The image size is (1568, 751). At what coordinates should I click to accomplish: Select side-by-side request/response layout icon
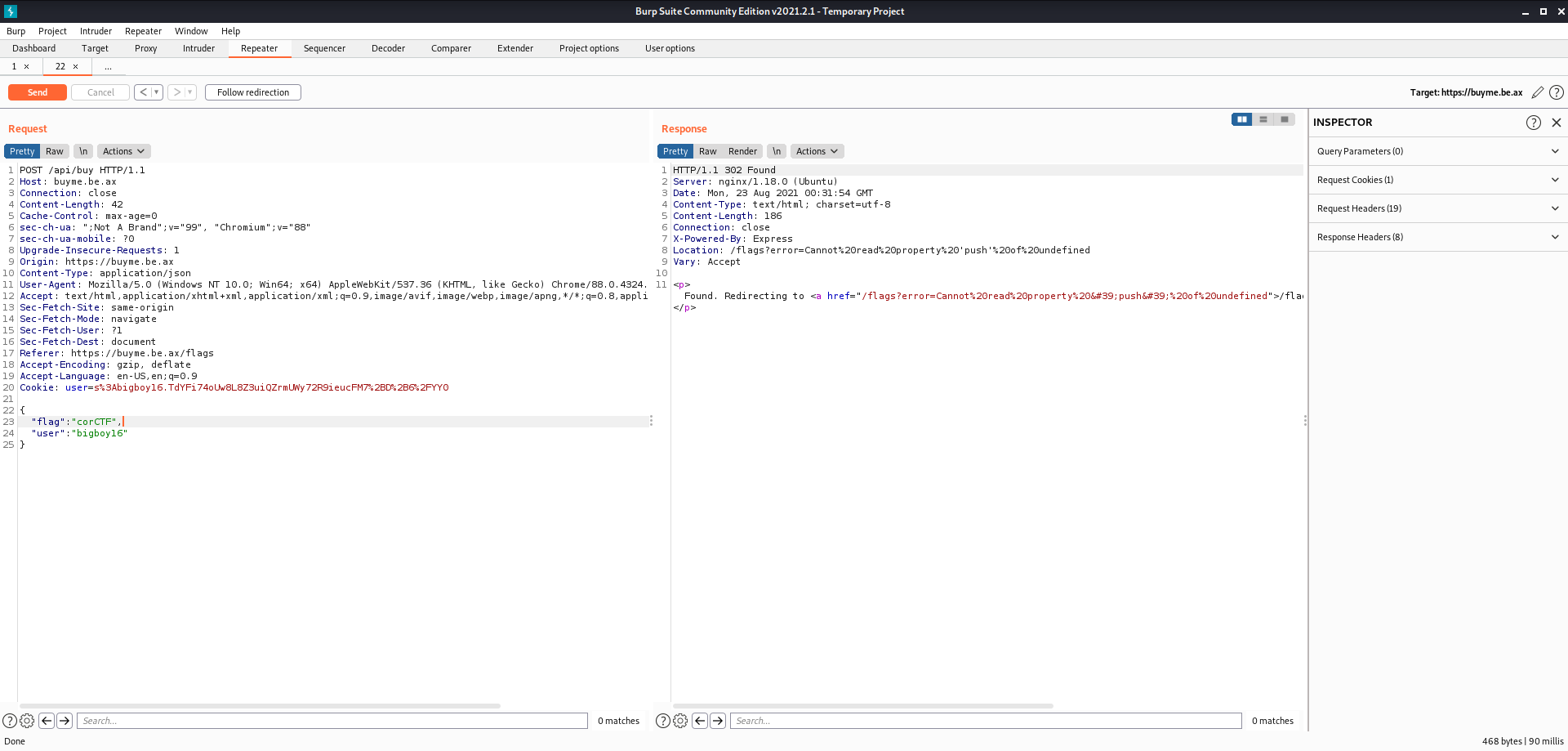(x=1242, y=119)
